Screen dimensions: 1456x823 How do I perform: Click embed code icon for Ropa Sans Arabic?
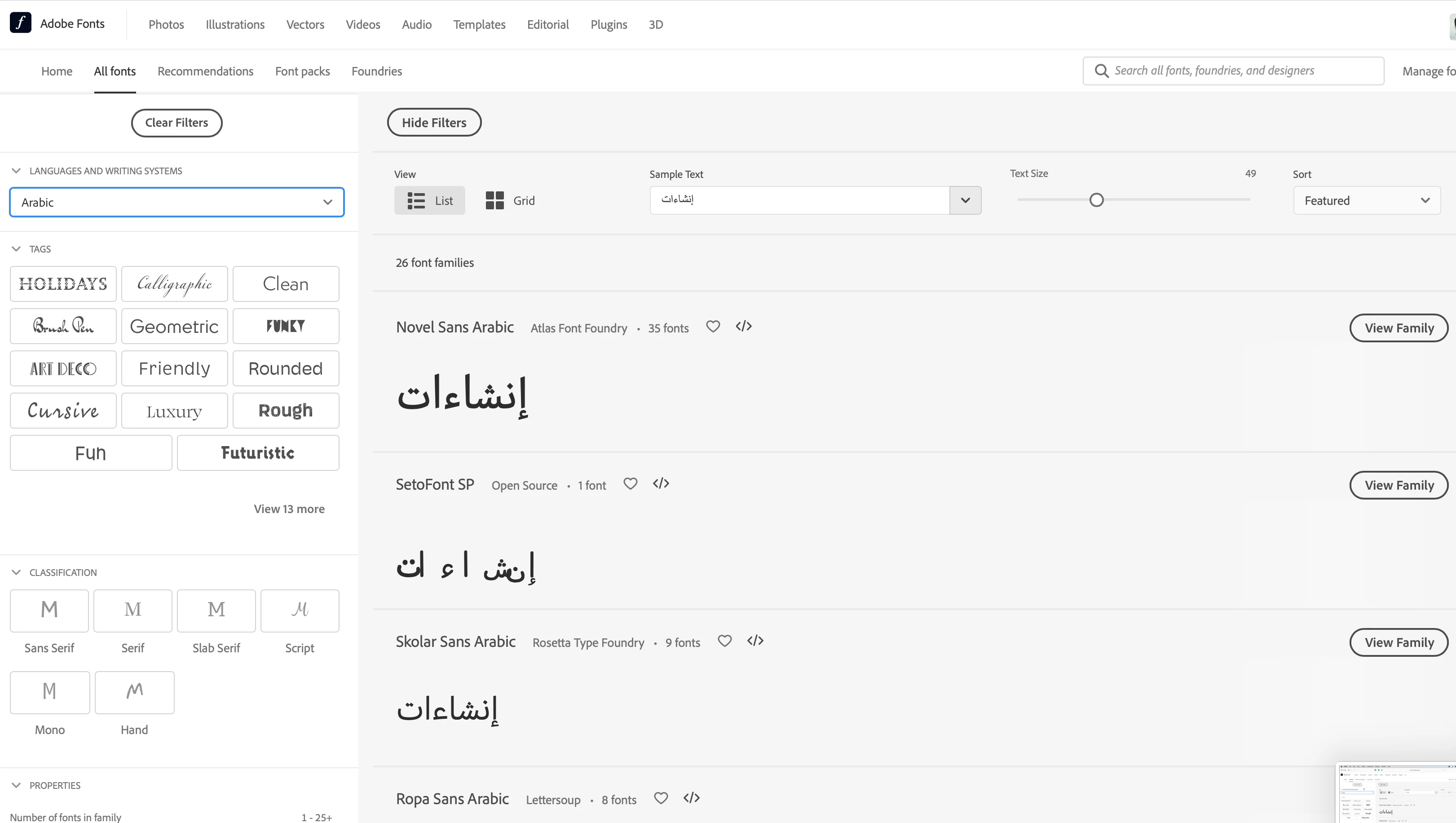tap(691, 798)
